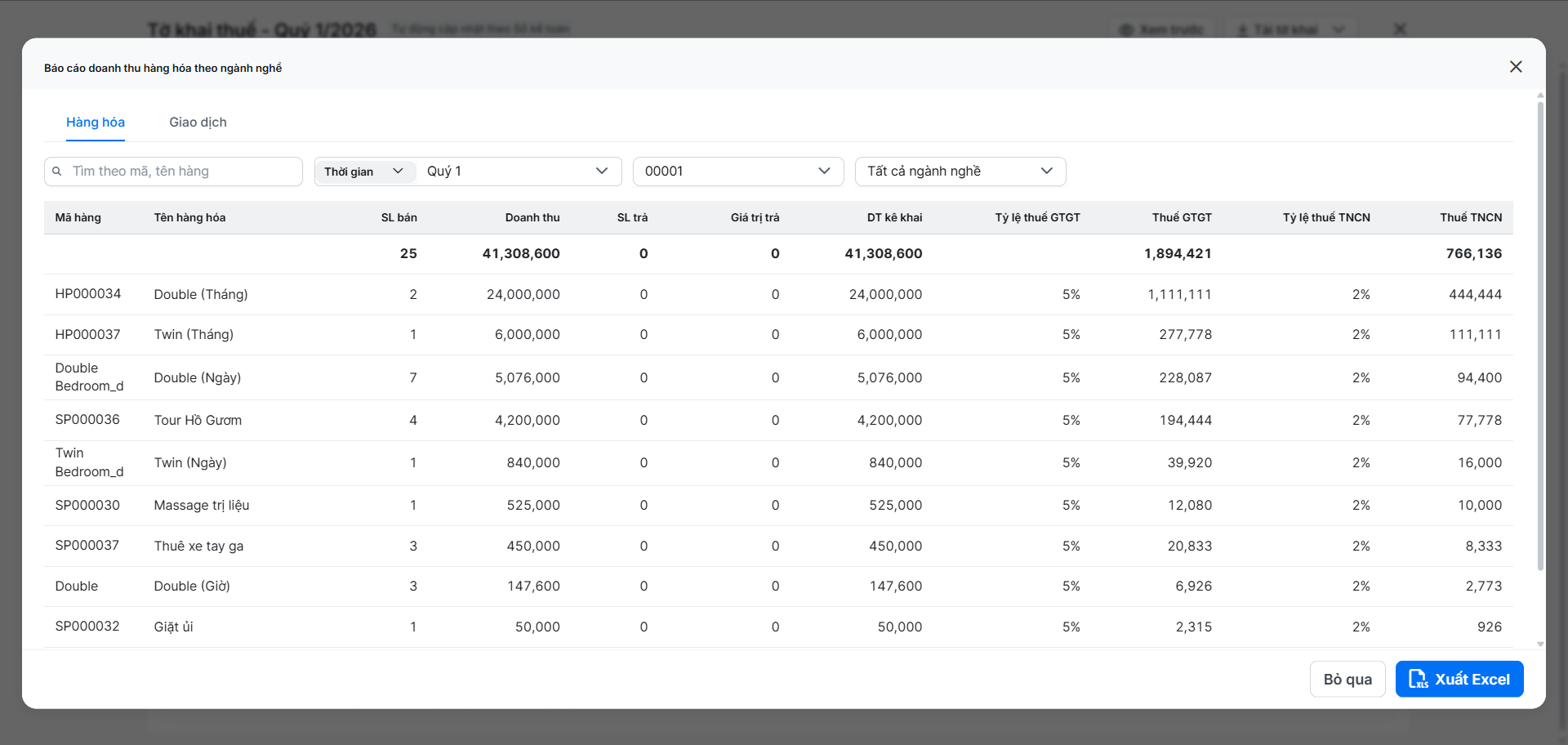Click the scroll up arrow of the table
Image resolution: width=1568 pixels, height=745 pixels.
1540,96
